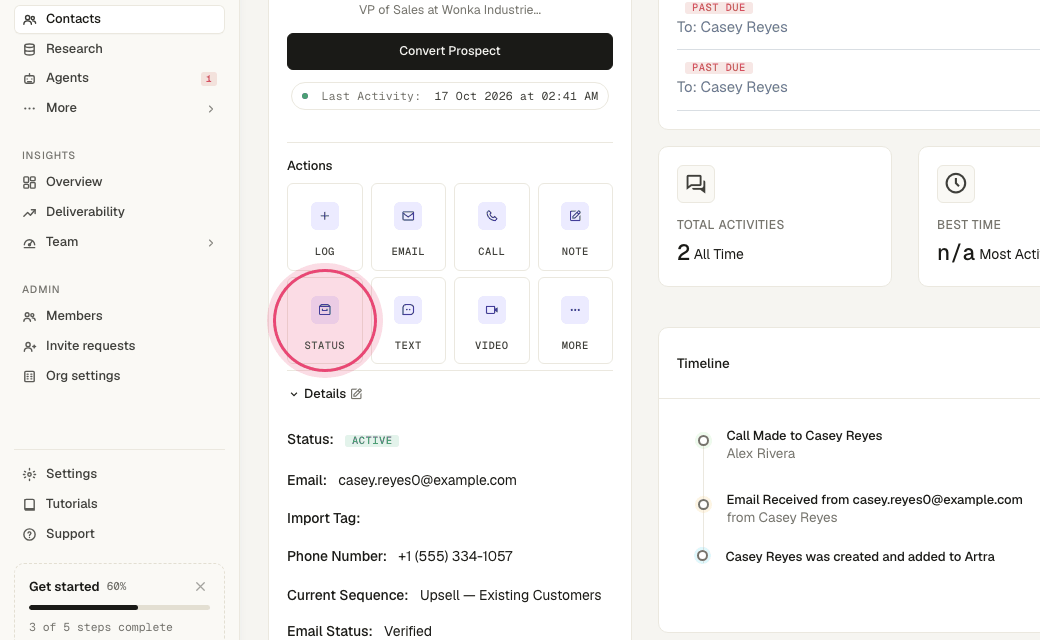Click the email casey.reyes0@example.com in Details
This screenshot has height=640, width=1040.
coord(427,480)
